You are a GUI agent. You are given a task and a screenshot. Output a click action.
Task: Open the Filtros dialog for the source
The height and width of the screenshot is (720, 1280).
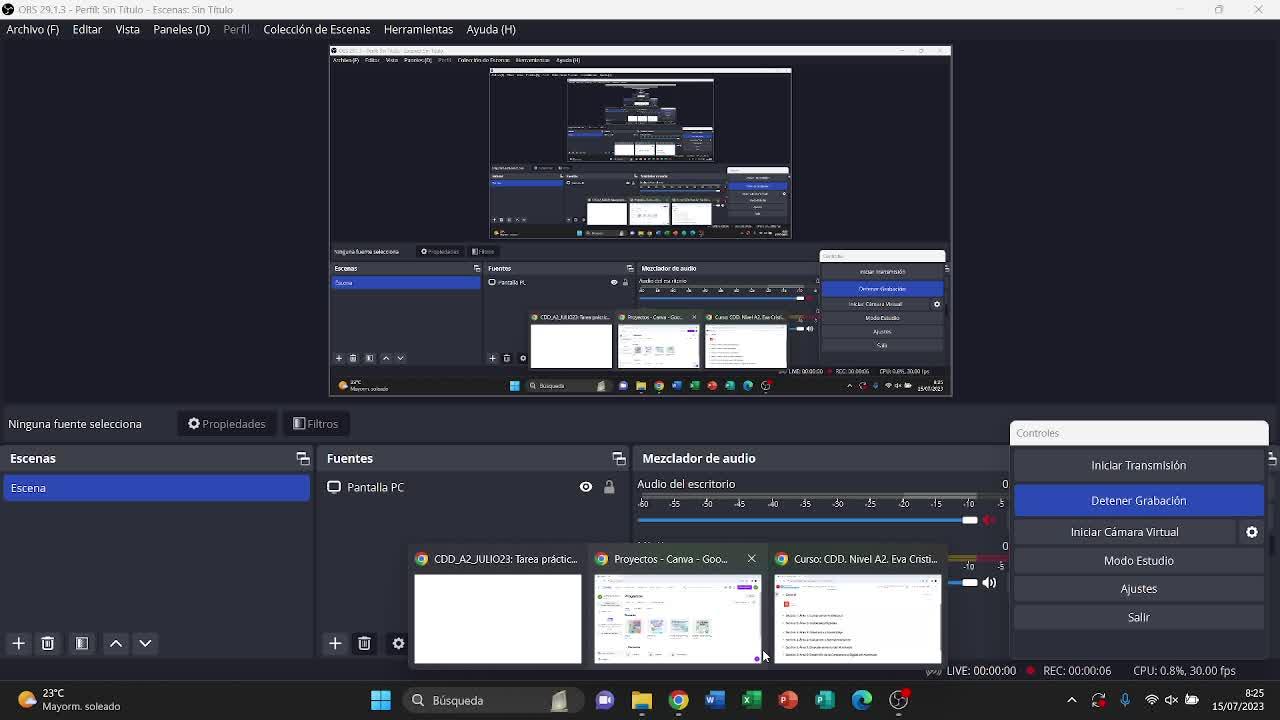tap(316, 424)
